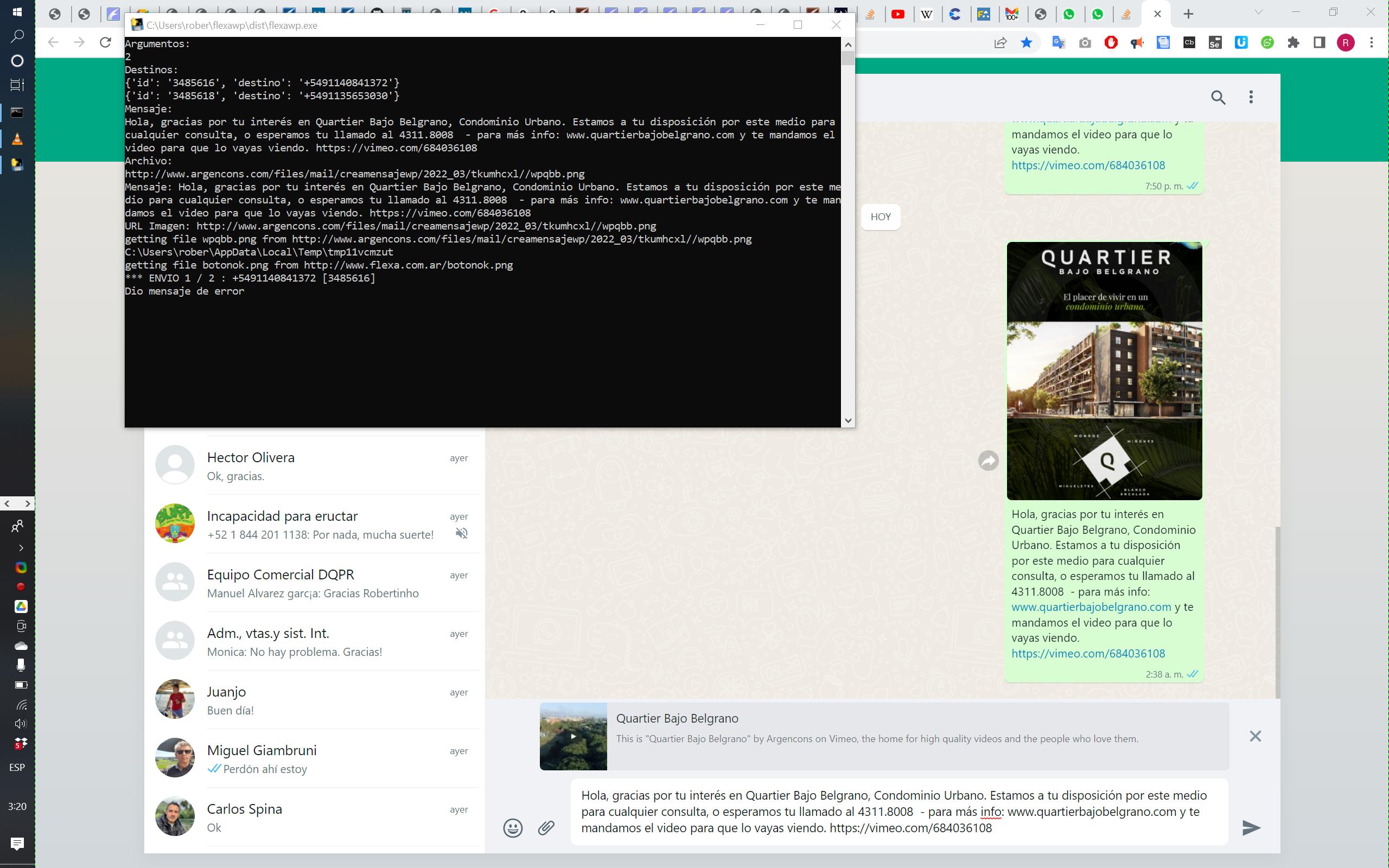
Task: Bookmark this page with the star icon
Action: click(x=1026, y=42)
